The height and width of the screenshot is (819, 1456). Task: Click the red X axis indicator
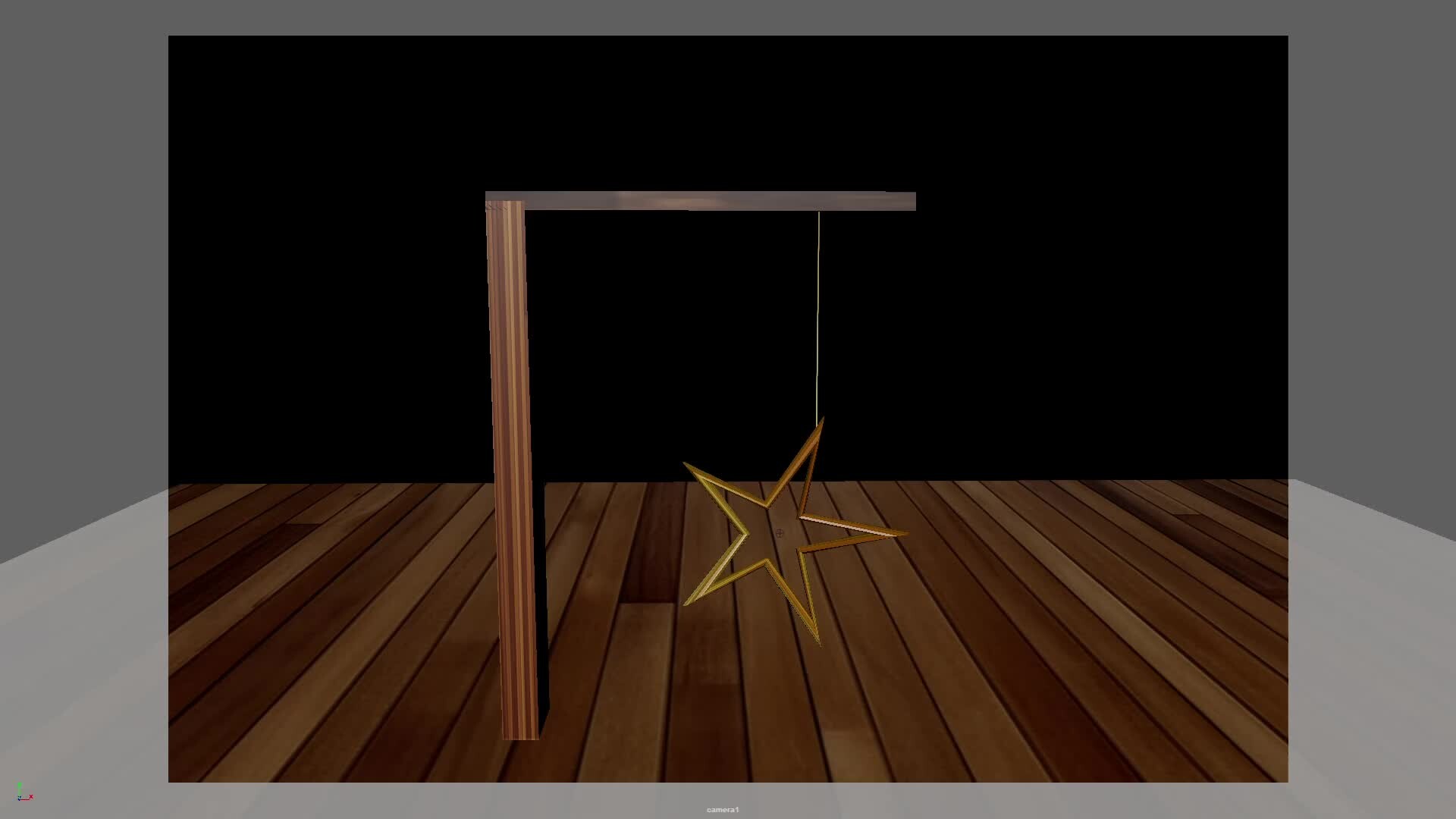point(30,797)
